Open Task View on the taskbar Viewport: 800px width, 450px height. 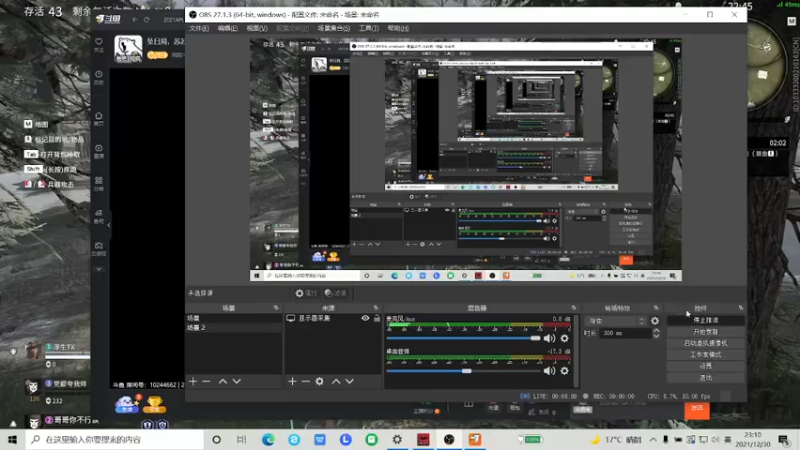pos(242,439)
